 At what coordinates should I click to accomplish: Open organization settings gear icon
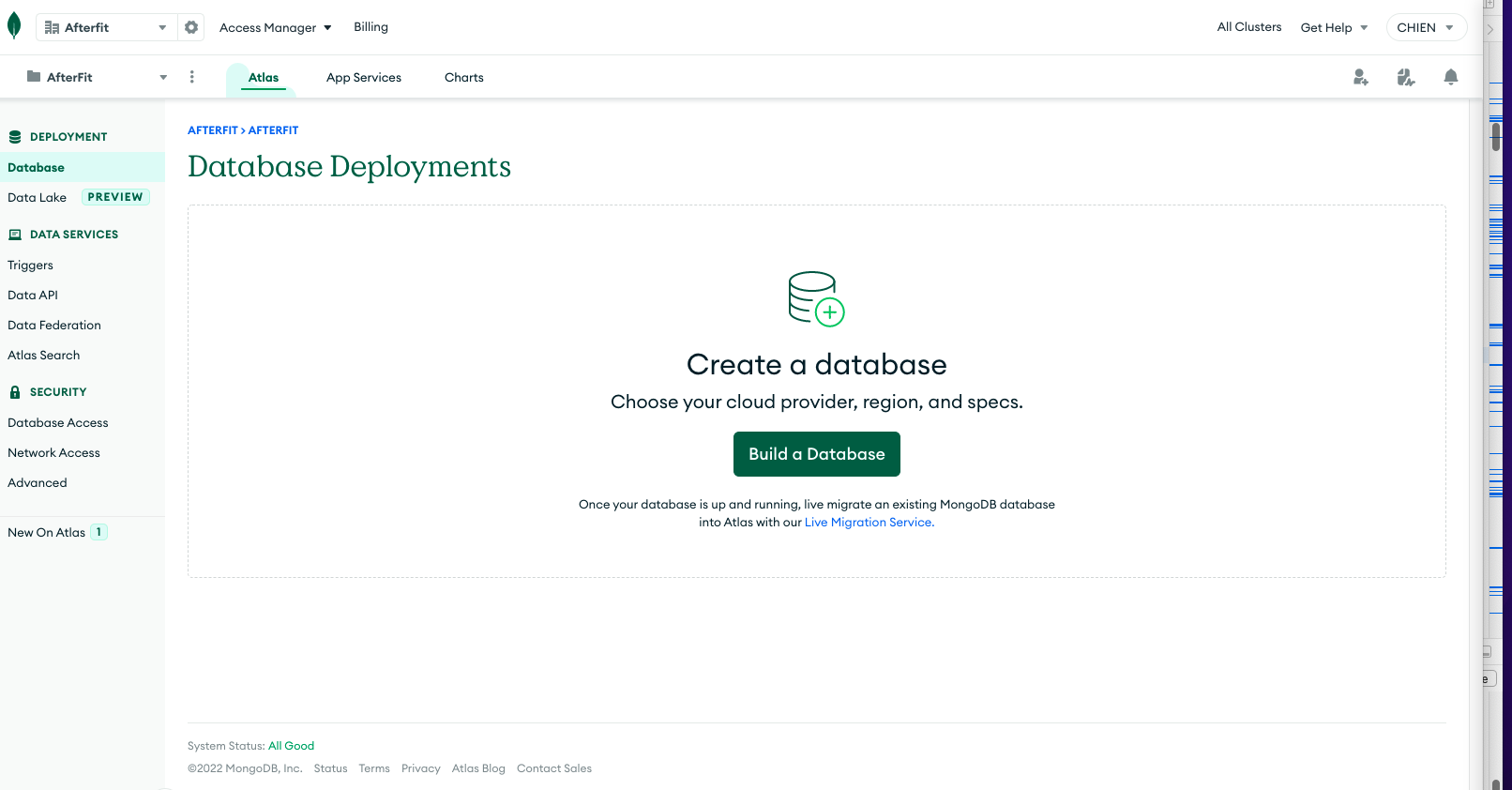[191, 27]
